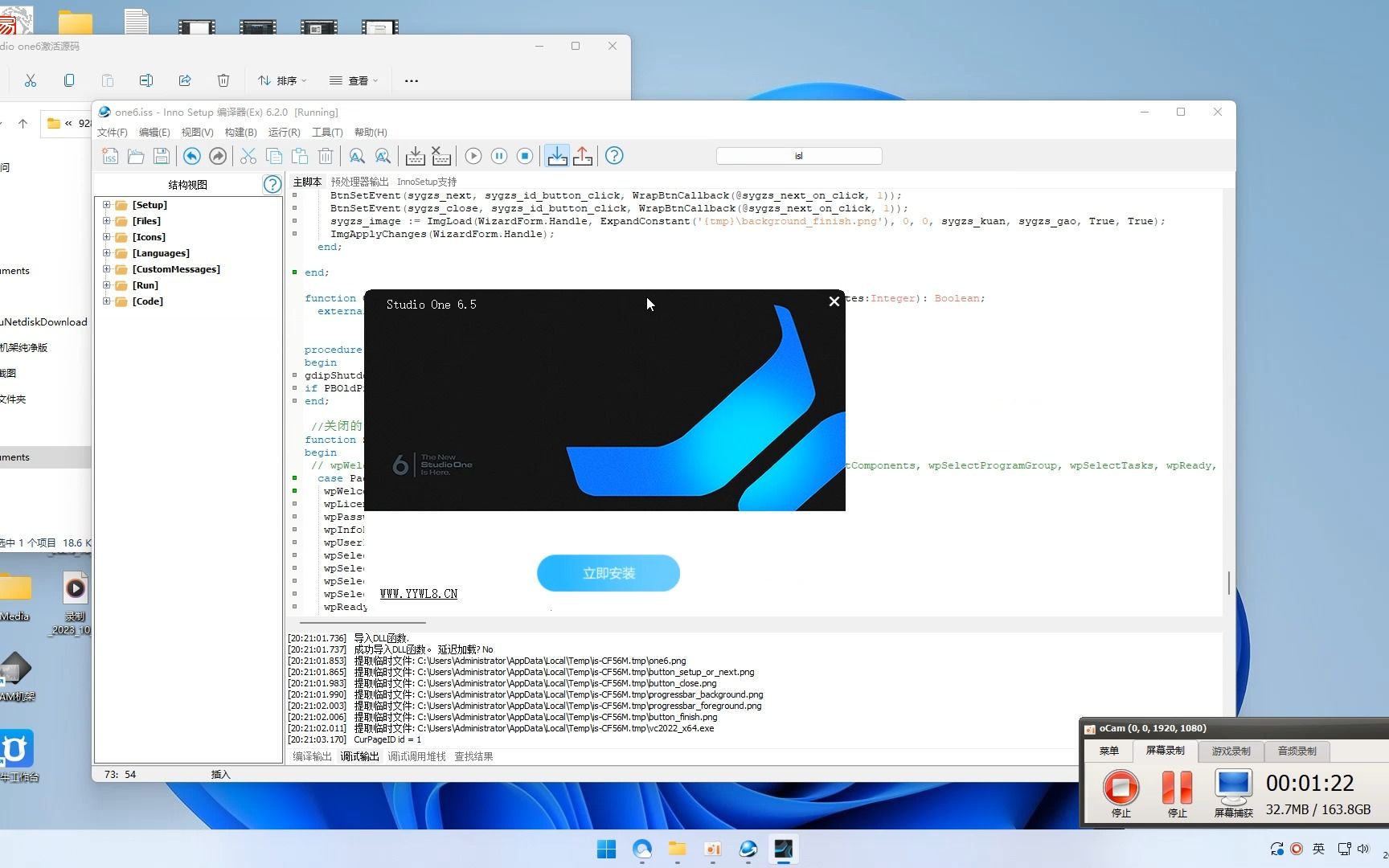This screenshot has width=1389, height=868.
Task: Click 屏幕捕获 screen capture in oCam
Action: click(x=1234, y=792)
